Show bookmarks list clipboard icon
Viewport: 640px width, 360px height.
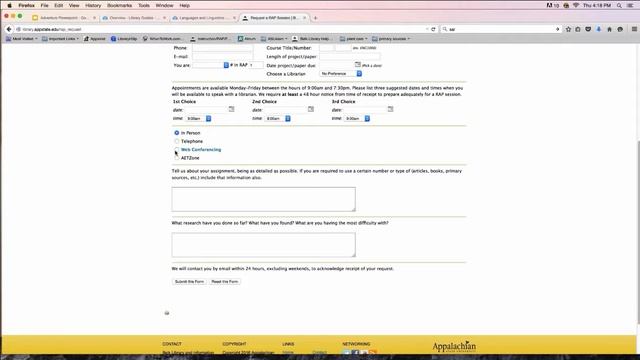(x=578, y=29)
